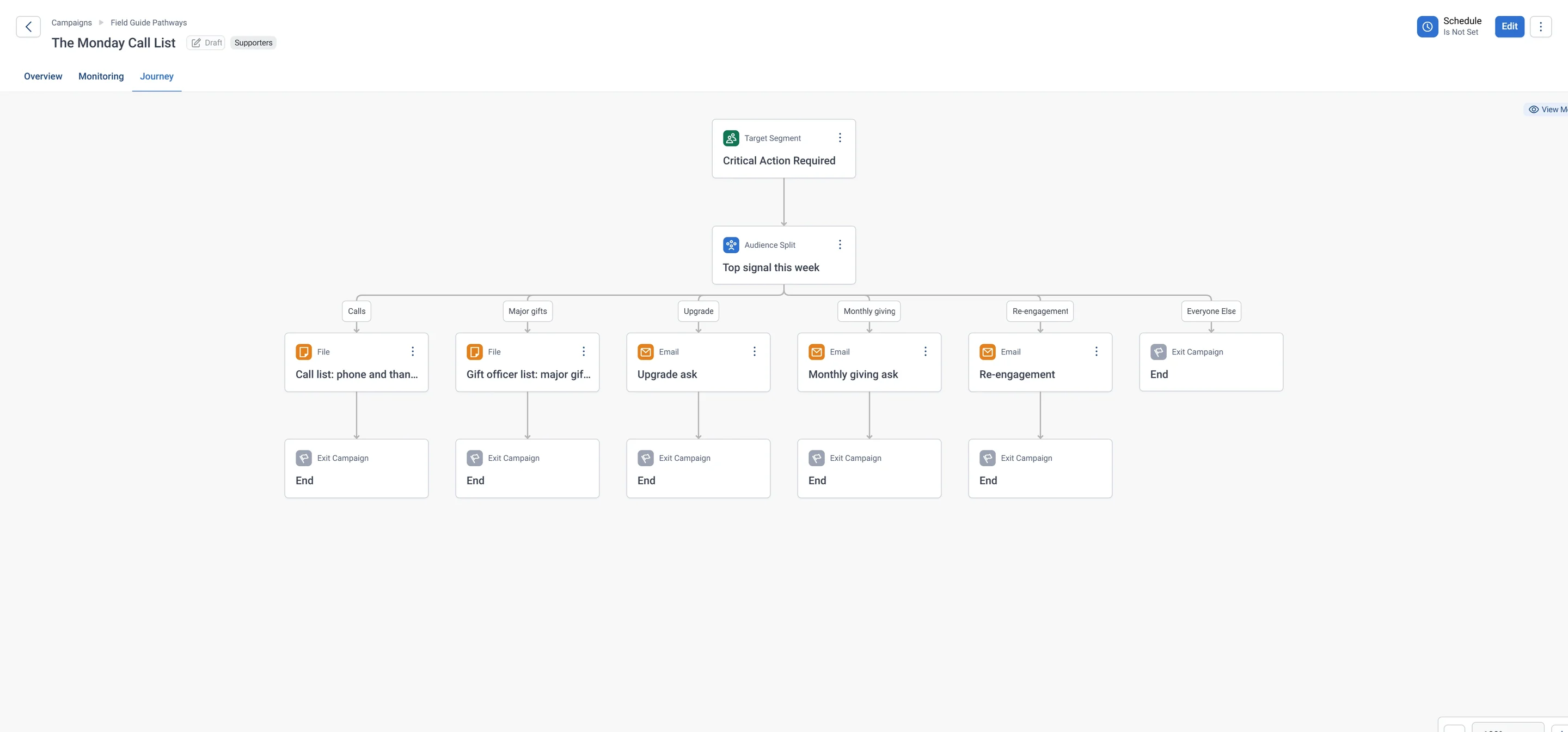The width and height of the screenshot is (1568, 732).
Task: Open the campaign kebab menu beside Edit
Action: (x=1541, y=27)
